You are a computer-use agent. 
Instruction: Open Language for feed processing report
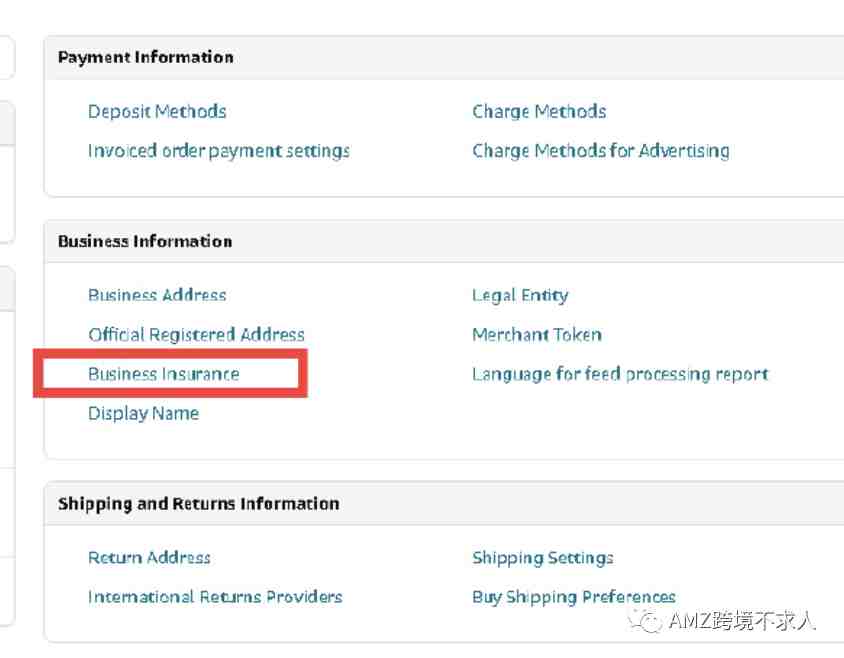[620, 374]
